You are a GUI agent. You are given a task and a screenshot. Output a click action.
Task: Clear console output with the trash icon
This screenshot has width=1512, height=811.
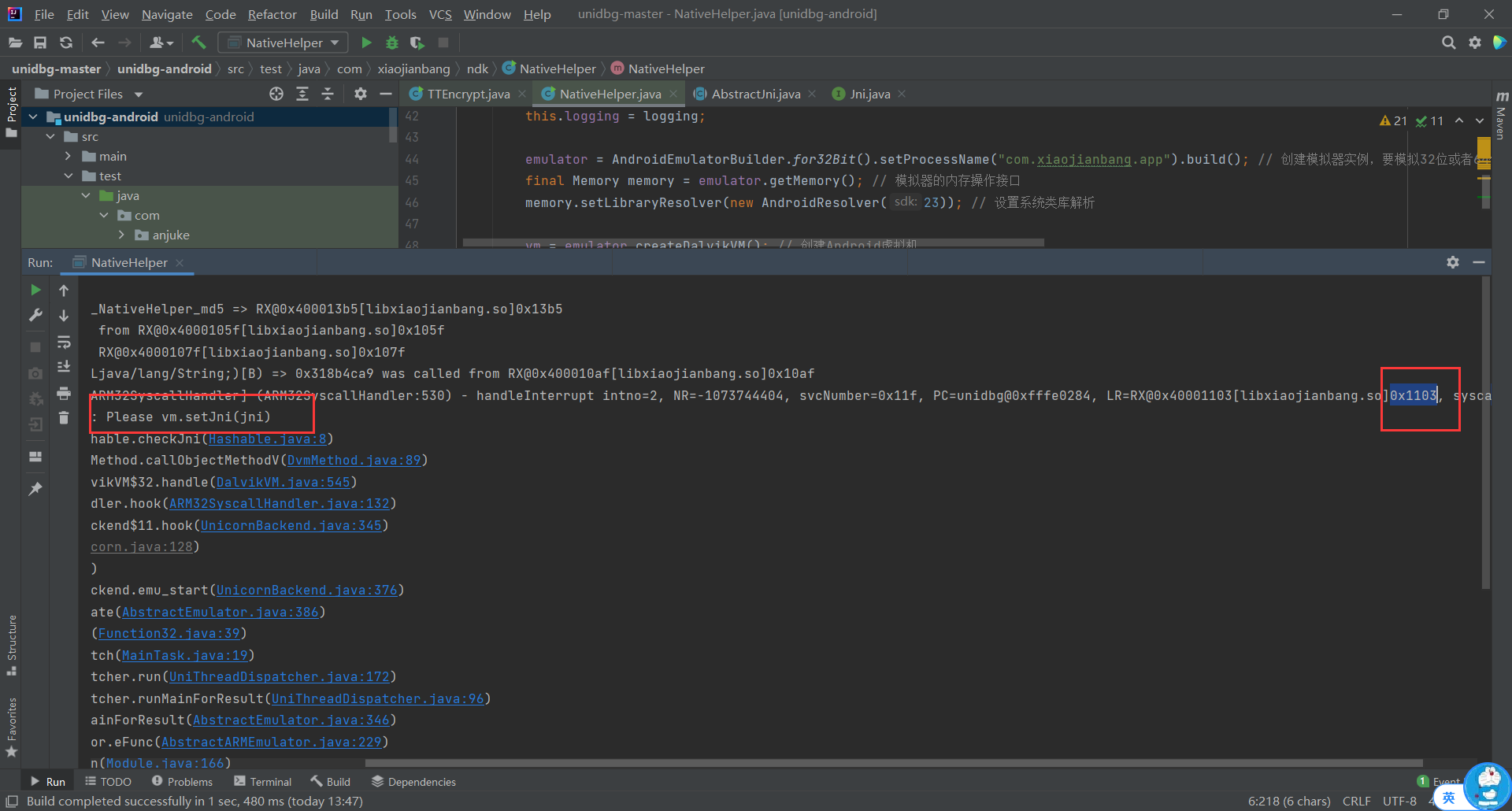coord(64,418)
